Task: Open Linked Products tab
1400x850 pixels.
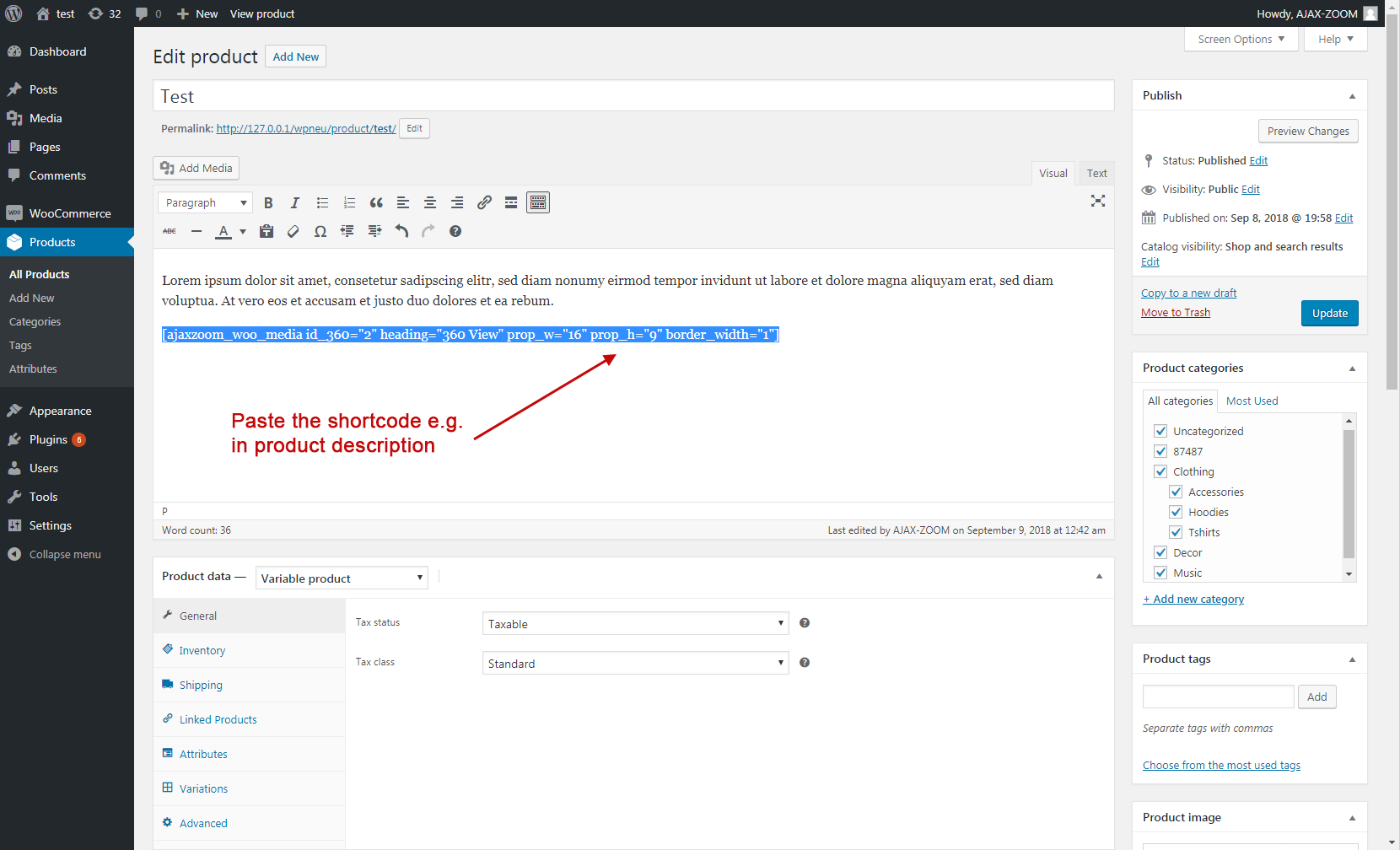Action: pyautogui.click(x=249, y=719)
